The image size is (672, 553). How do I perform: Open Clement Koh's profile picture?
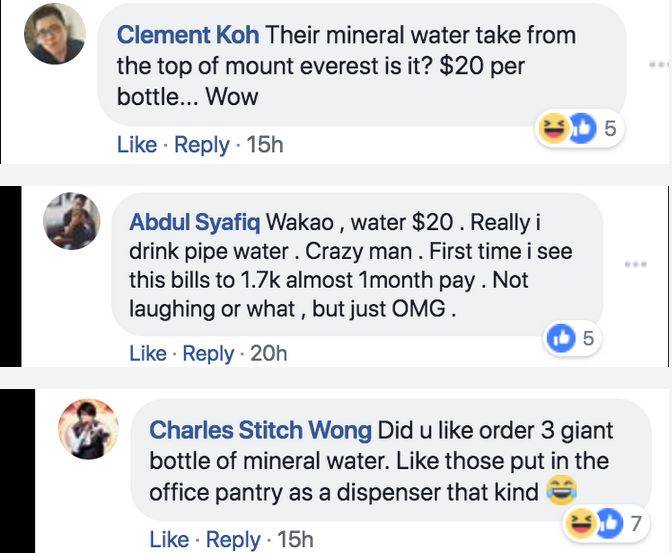click(55, 34)
